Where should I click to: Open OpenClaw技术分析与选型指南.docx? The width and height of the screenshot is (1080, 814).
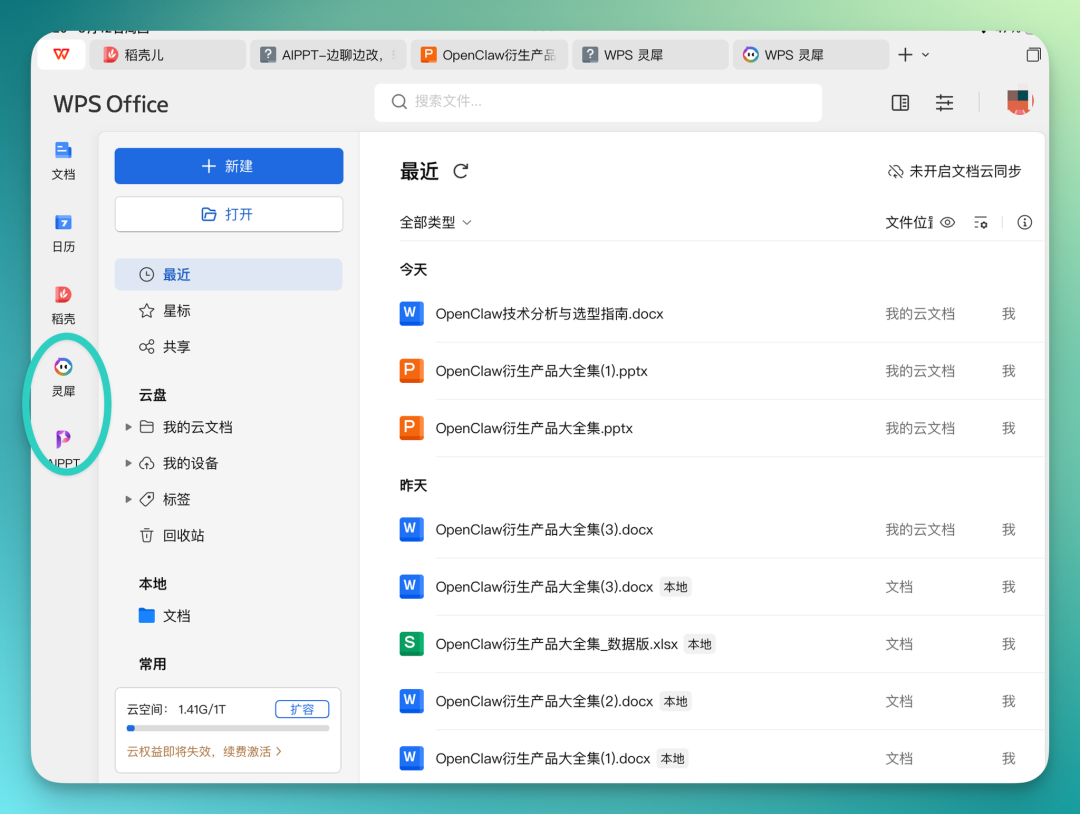click(x=549, y=314)
